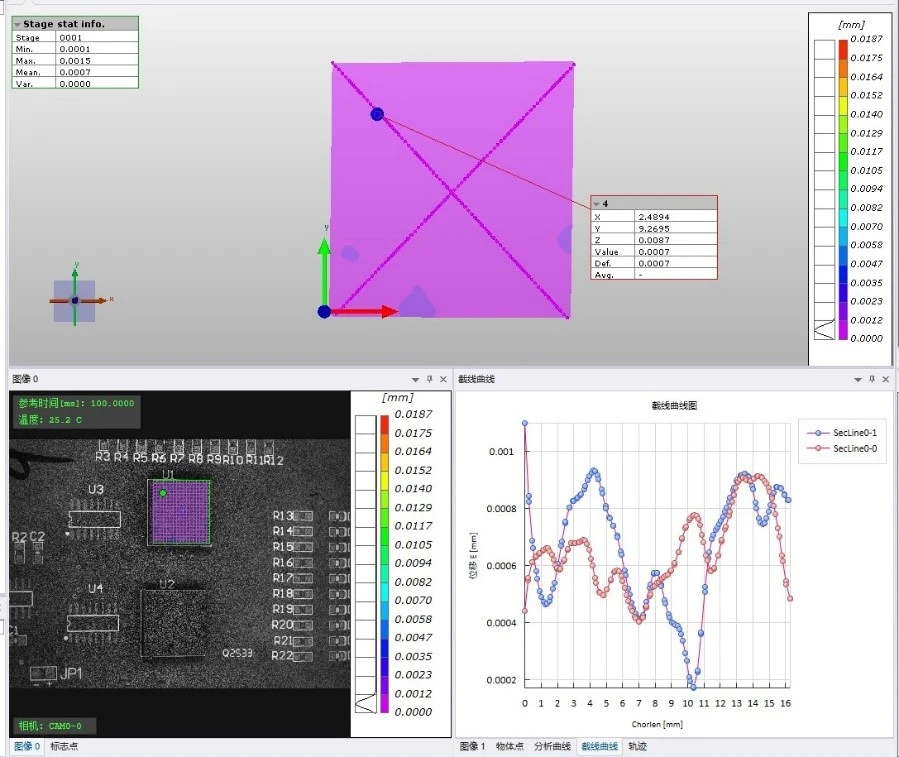Open the 分析曲线 tab
Viewport: 899px width, 757px height.
(x=552, y=746)
